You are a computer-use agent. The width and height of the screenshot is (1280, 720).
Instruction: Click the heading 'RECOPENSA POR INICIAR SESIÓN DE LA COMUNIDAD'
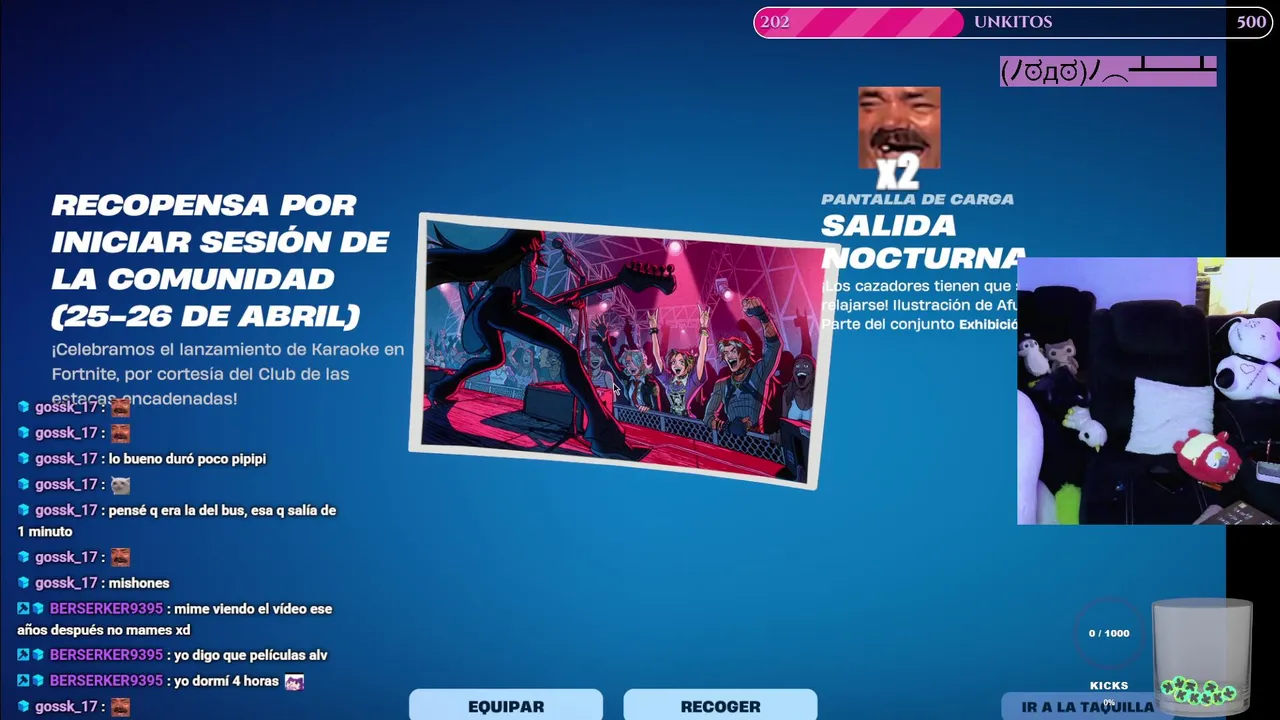[220, 260]
